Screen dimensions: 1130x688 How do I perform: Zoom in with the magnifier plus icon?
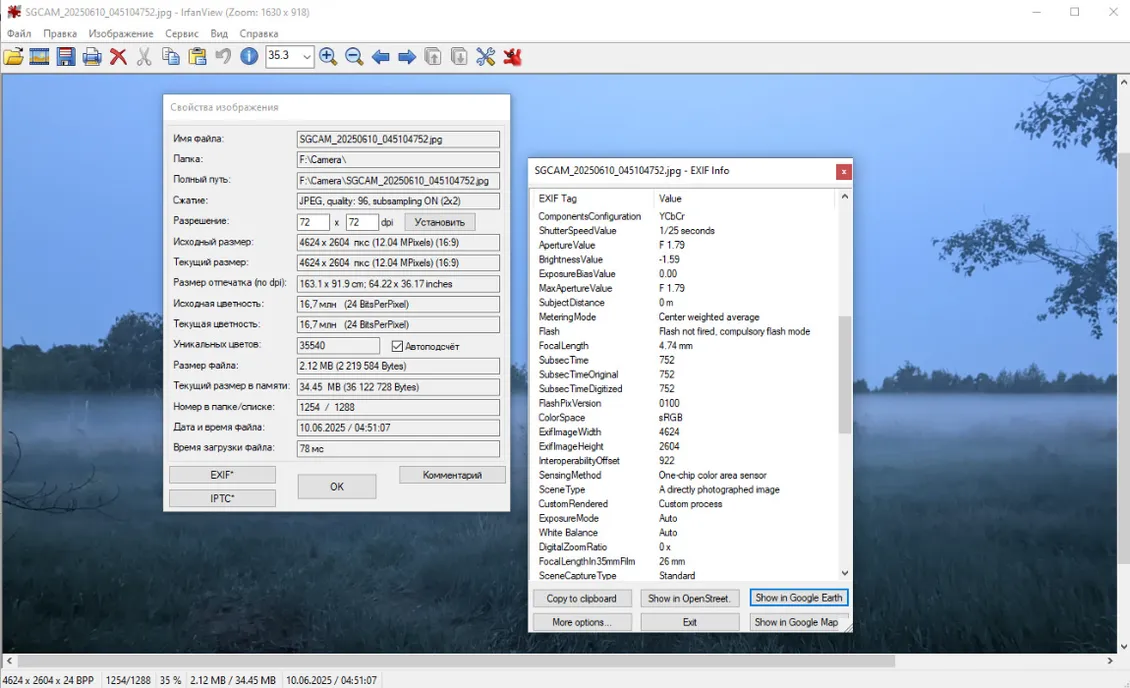pyautogui.click(x=328, y=57)
